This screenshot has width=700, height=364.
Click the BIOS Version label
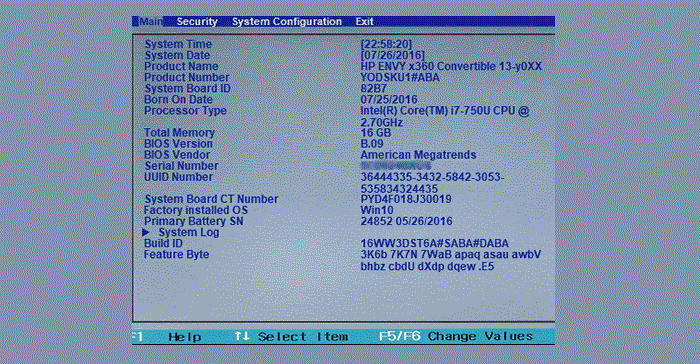(x=178, y=144)
